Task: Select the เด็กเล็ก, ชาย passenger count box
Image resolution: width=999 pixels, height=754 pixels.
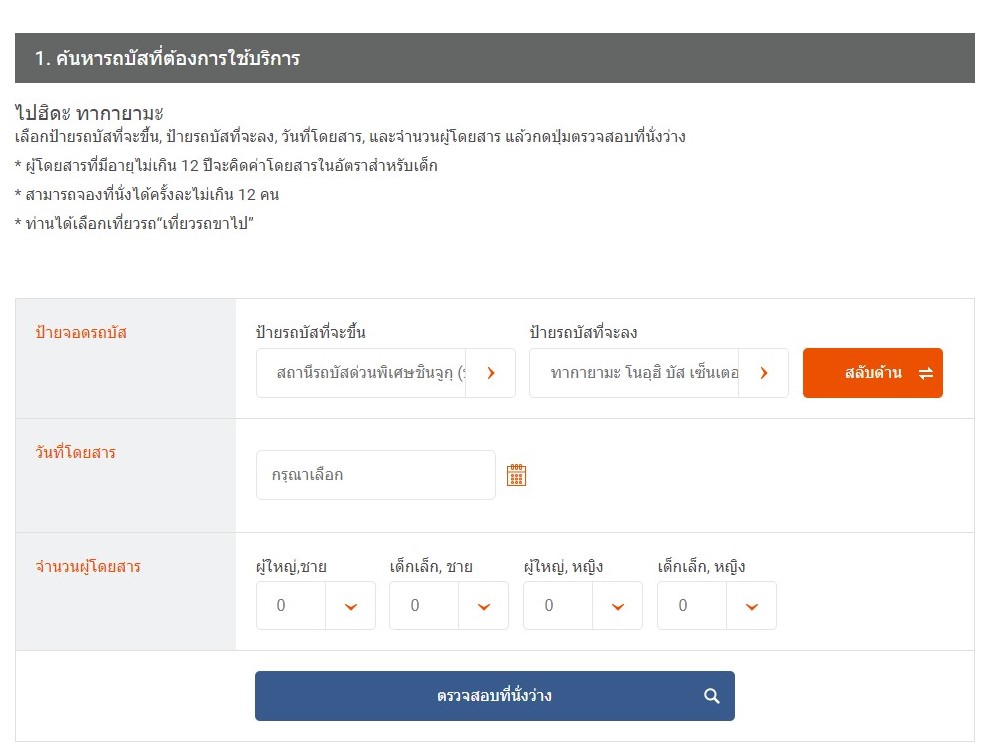Action: pyautogui.click(x=425, y=606)
